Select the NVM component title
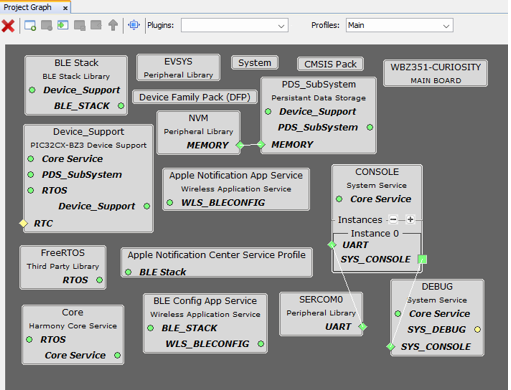The image size is (511, 390). [198, 118]
